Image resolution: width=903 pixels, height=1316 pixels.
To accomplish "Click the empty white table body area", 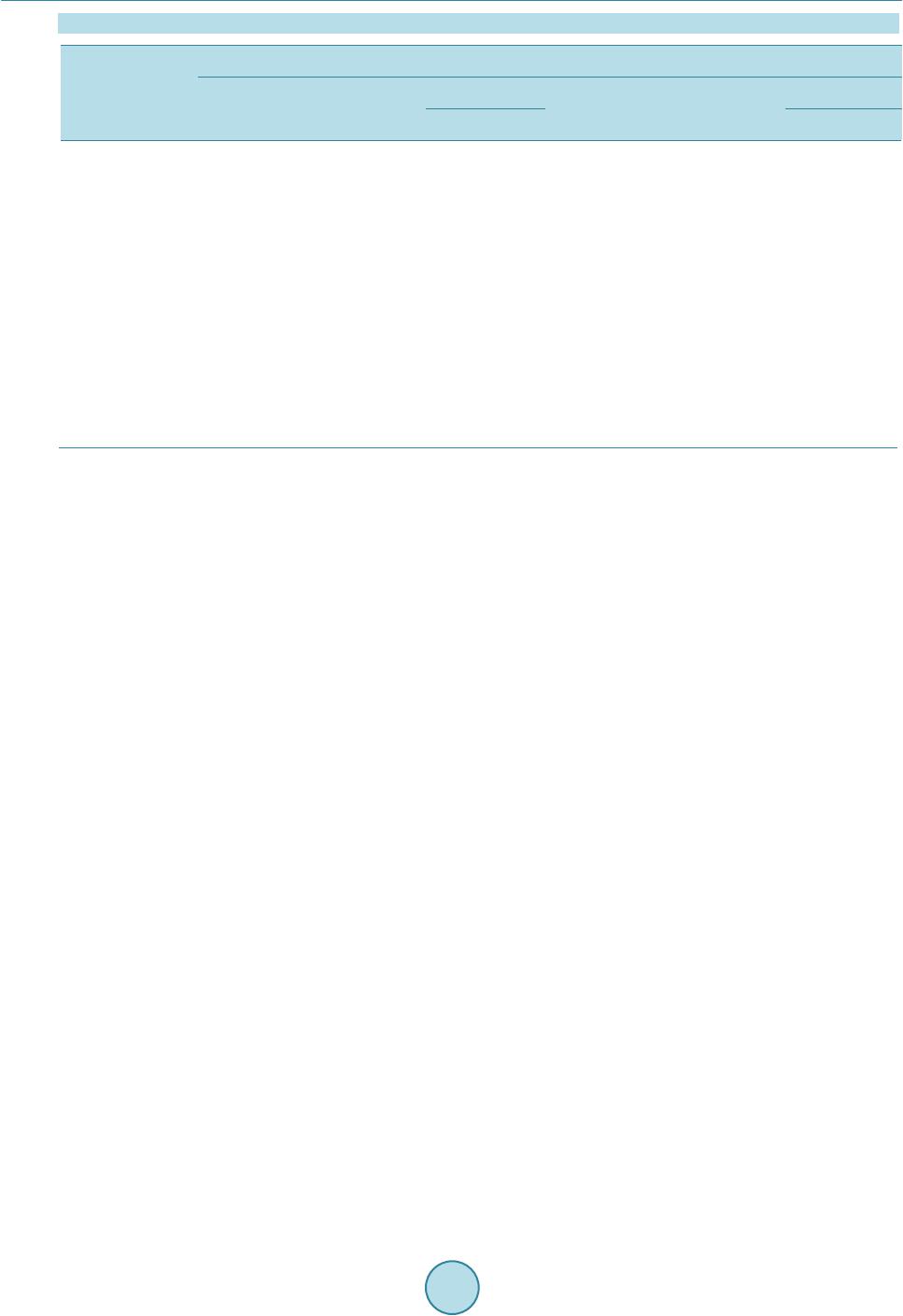I will coord(478,294).
